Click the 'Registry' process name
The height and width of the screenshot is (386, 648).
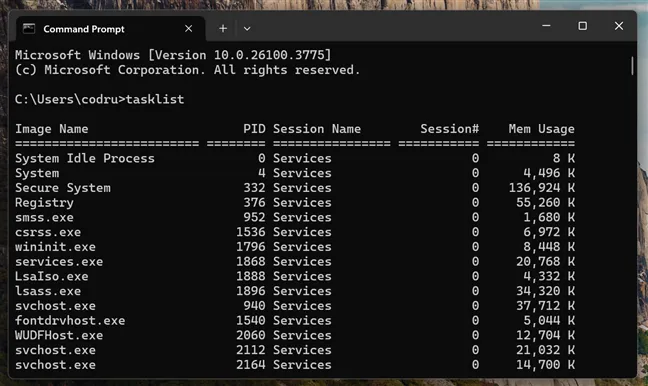click(x=44, y=203)
